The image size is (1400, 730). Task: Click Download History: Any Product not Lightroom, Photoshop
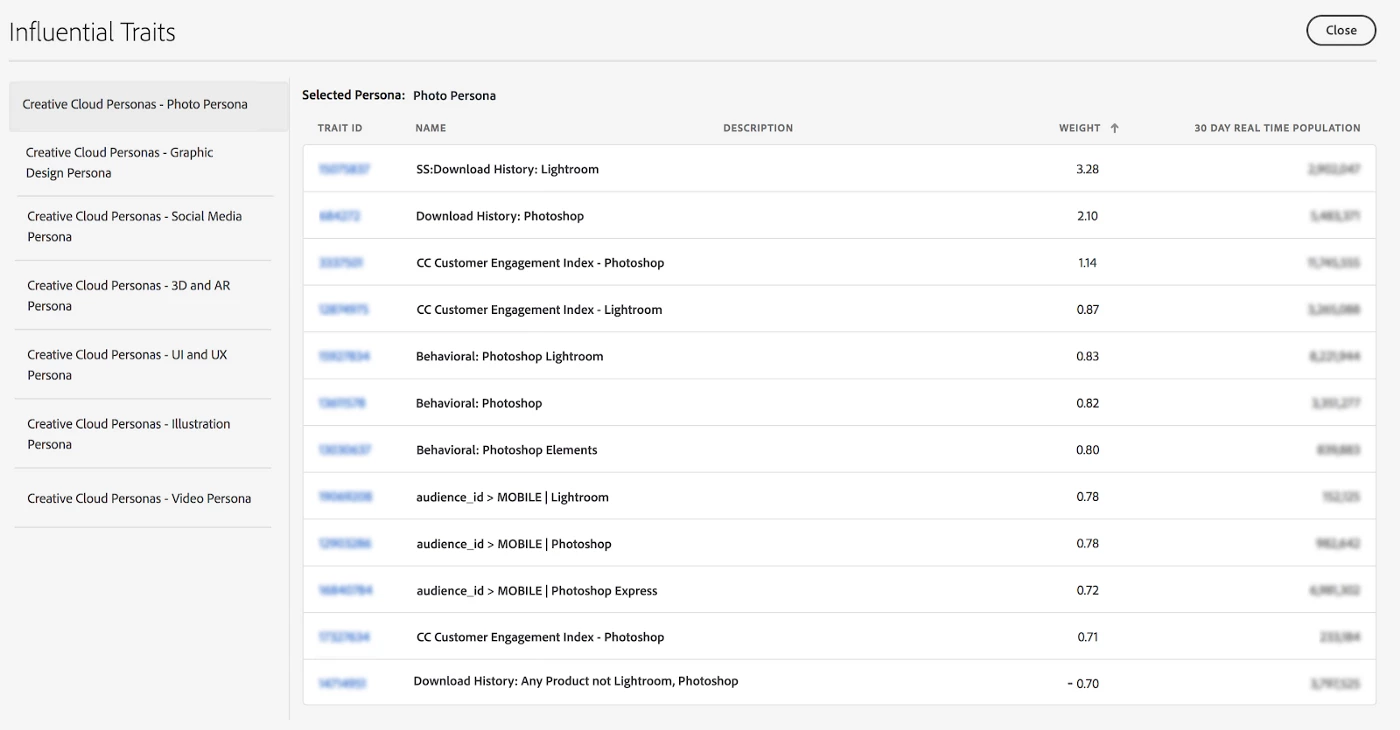576,681
